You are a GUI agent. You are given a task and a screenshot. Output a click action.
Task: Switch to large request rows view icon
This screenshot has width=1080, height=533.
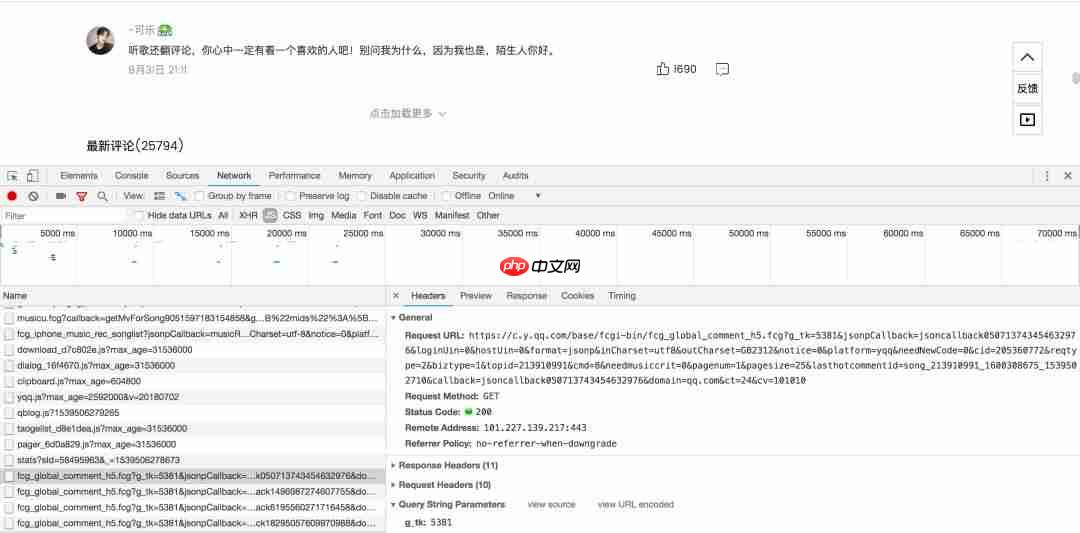tap(159, 196)
